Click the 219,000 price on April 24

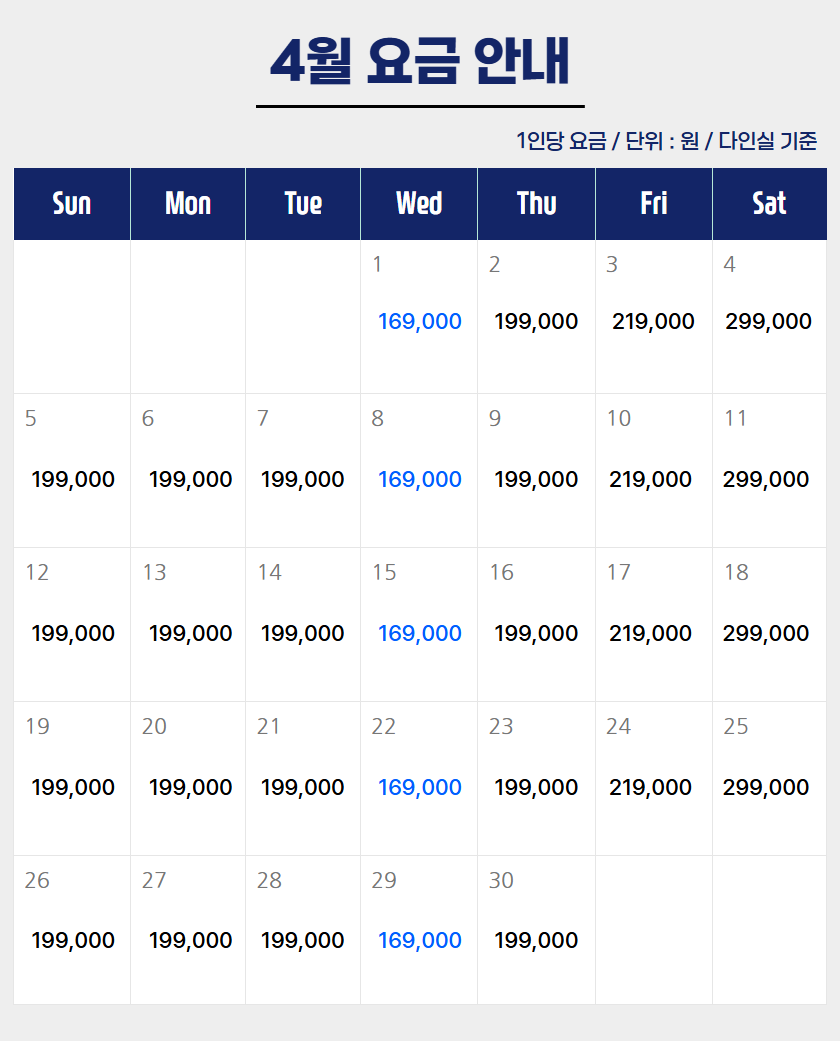(650, 788)
